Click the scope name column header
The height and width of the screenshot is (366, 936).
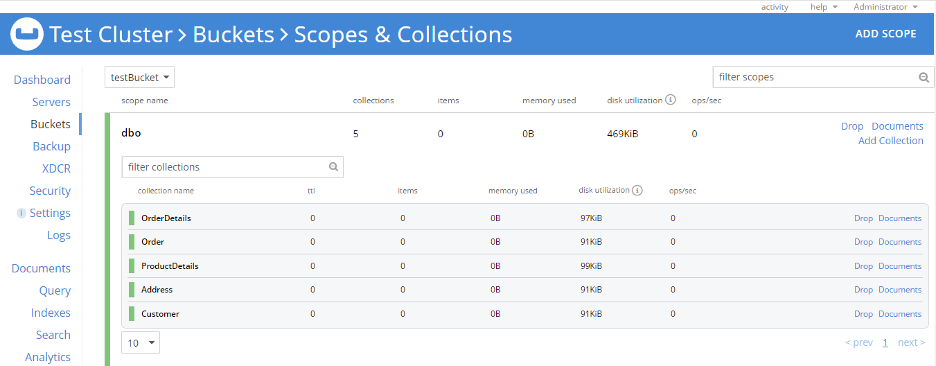pyautogui.click(x=144, y=100)
